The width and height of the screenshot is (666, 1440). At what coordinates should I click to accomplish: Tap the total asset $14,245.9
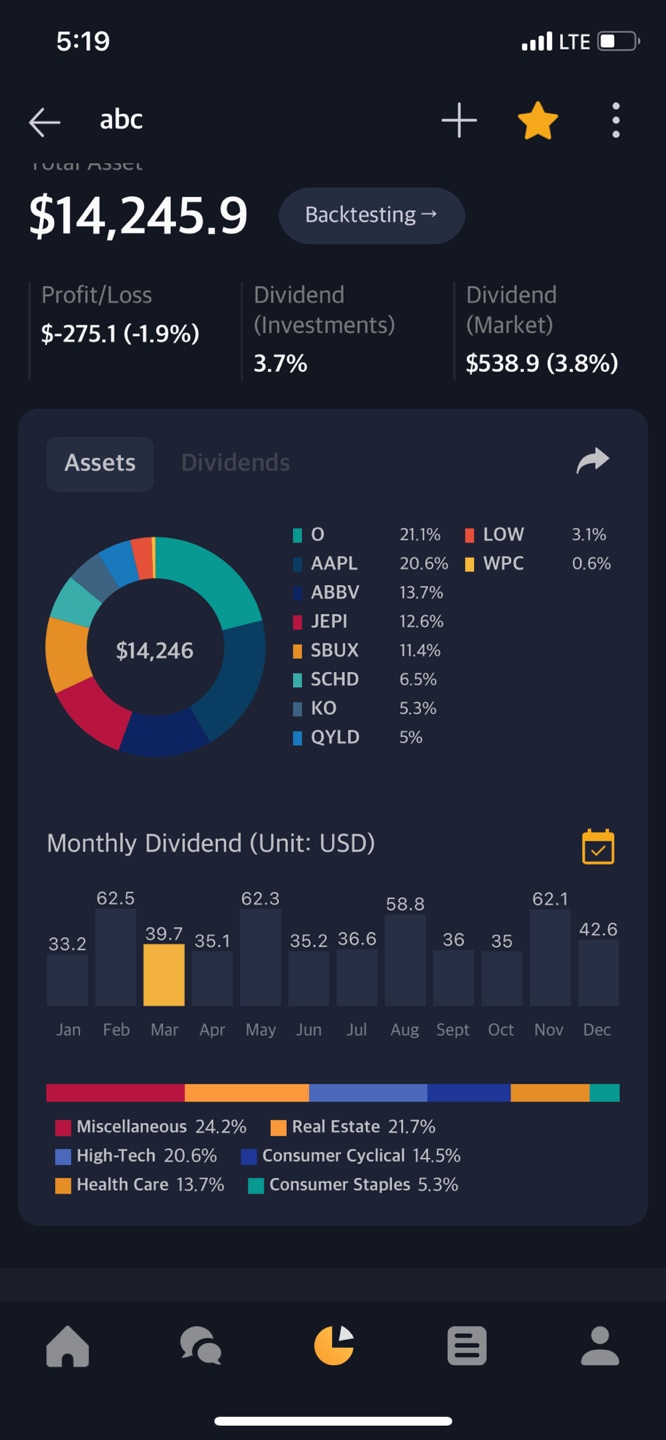pyautogui.click(x=138, y=215)
